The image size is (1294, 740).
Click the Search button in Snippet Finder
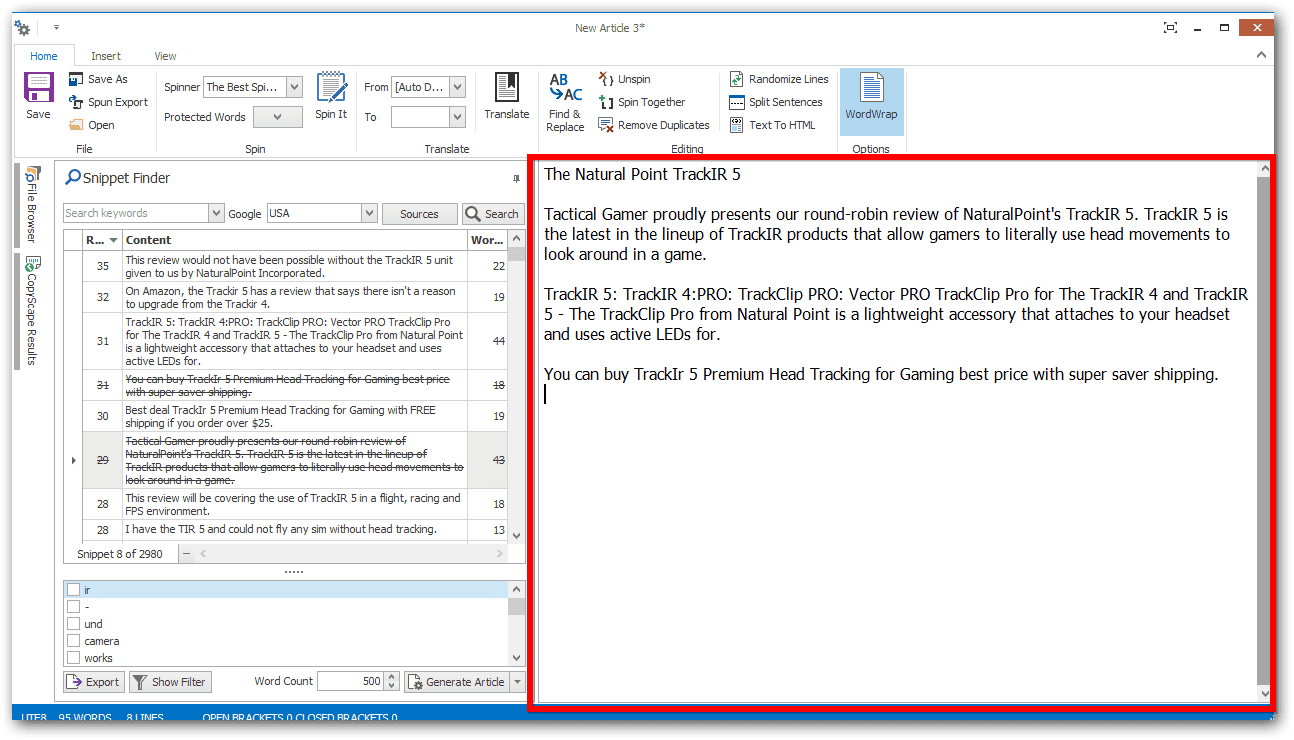click(x=492, y=213)
